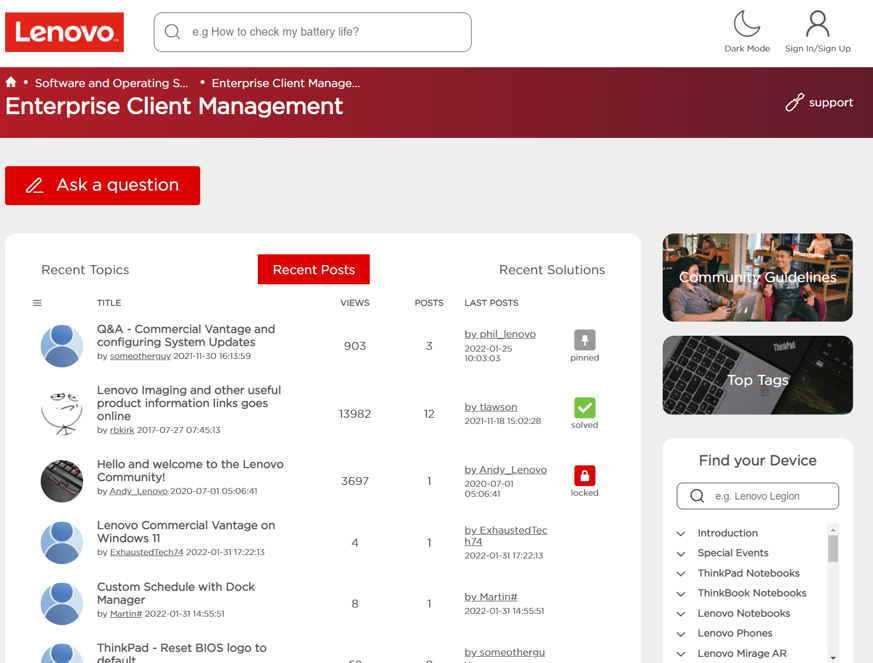Open Q&A Commercial Vantage topic title
873x663 pixels.
pos(186,336)
